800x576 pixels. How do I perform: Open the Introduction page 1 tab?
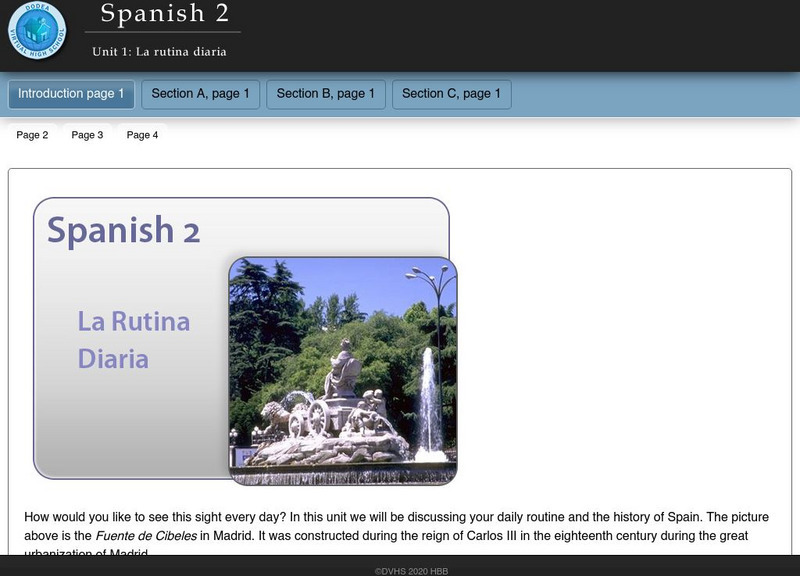[x=71, y=94]
